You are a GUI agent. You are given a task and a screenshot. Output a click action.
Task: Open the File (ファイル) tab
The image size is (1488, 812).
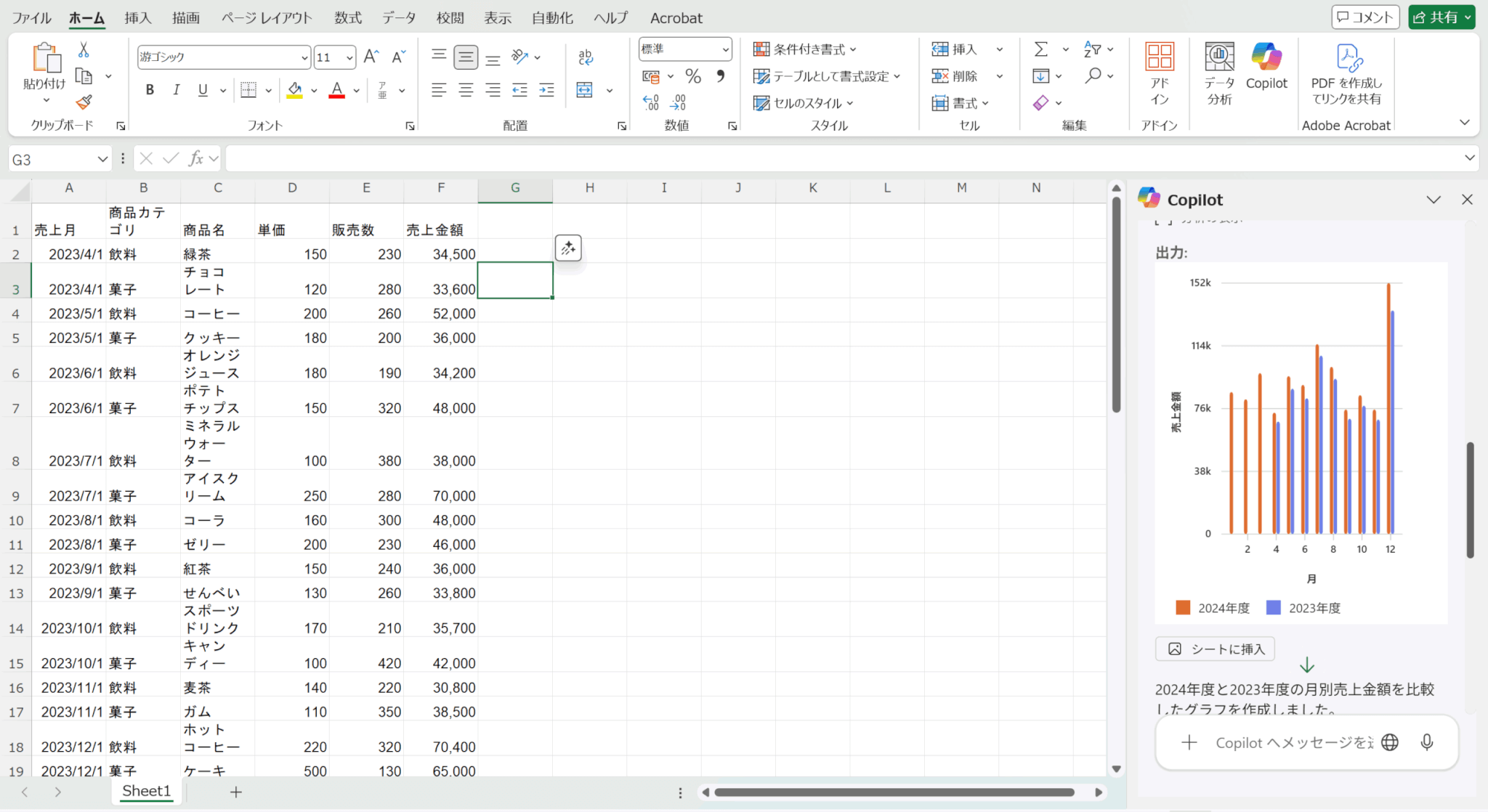pos(31,17)
